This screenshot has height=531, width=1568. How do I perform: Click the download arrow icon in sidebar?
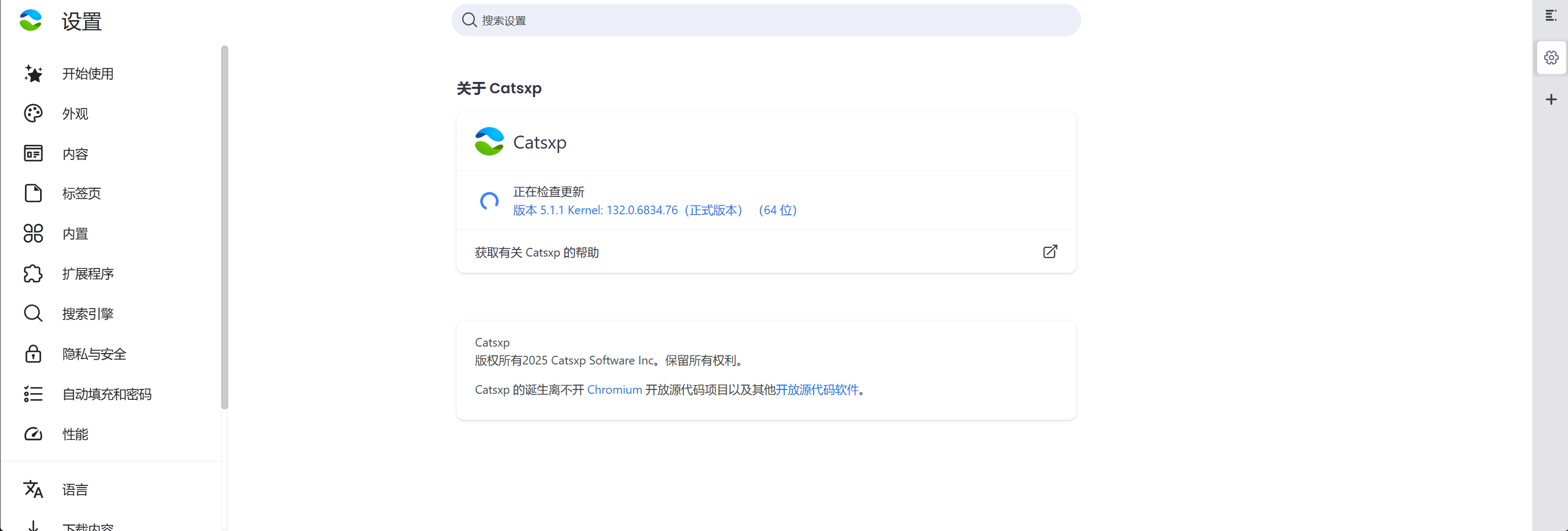click(x=33, y=526)
